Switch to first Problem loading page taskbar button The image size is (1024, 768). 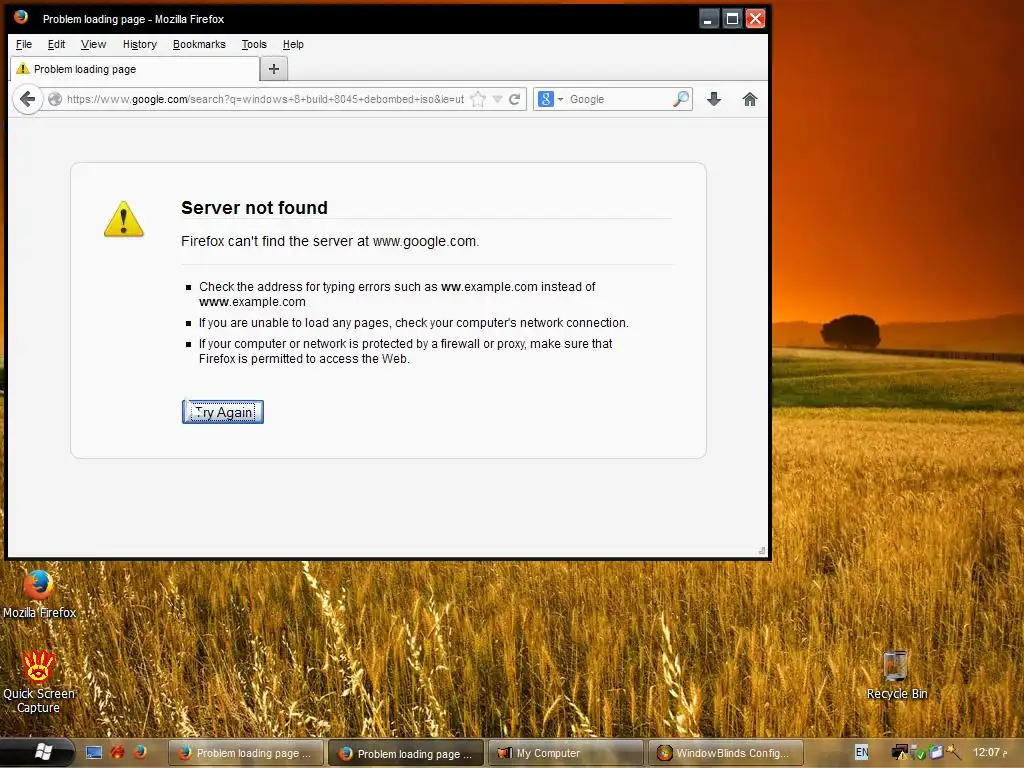(x=246, y=753)
